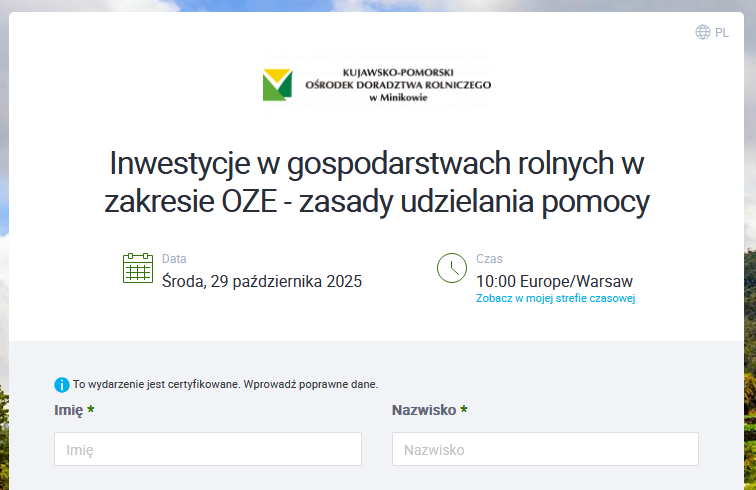Click the 10:00 Europe/Warsaw time text
The height and width of the screenshot is (490, 756).
point(554,281)
